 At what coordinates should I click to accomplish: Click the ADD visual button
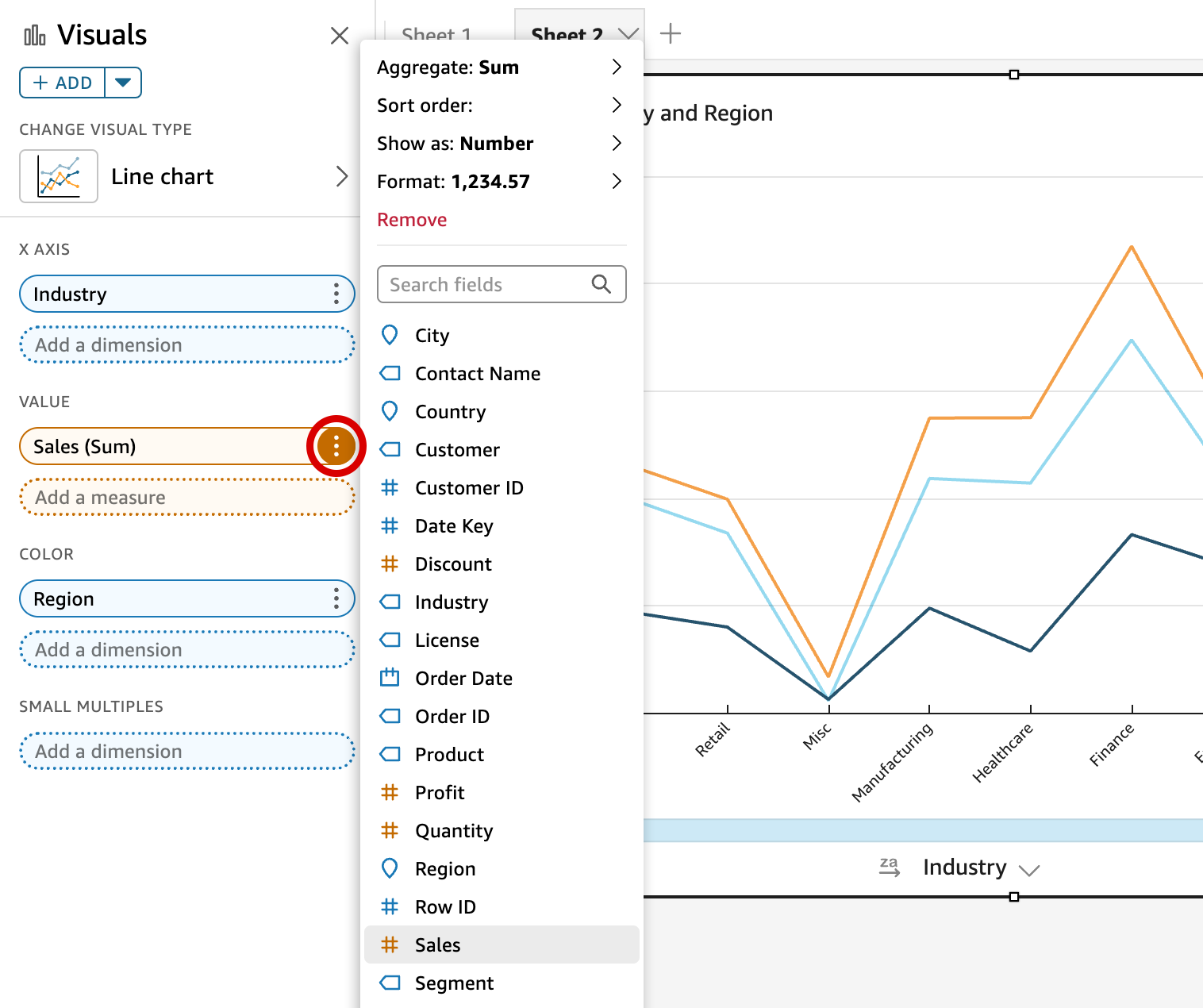tap(63, 83)
